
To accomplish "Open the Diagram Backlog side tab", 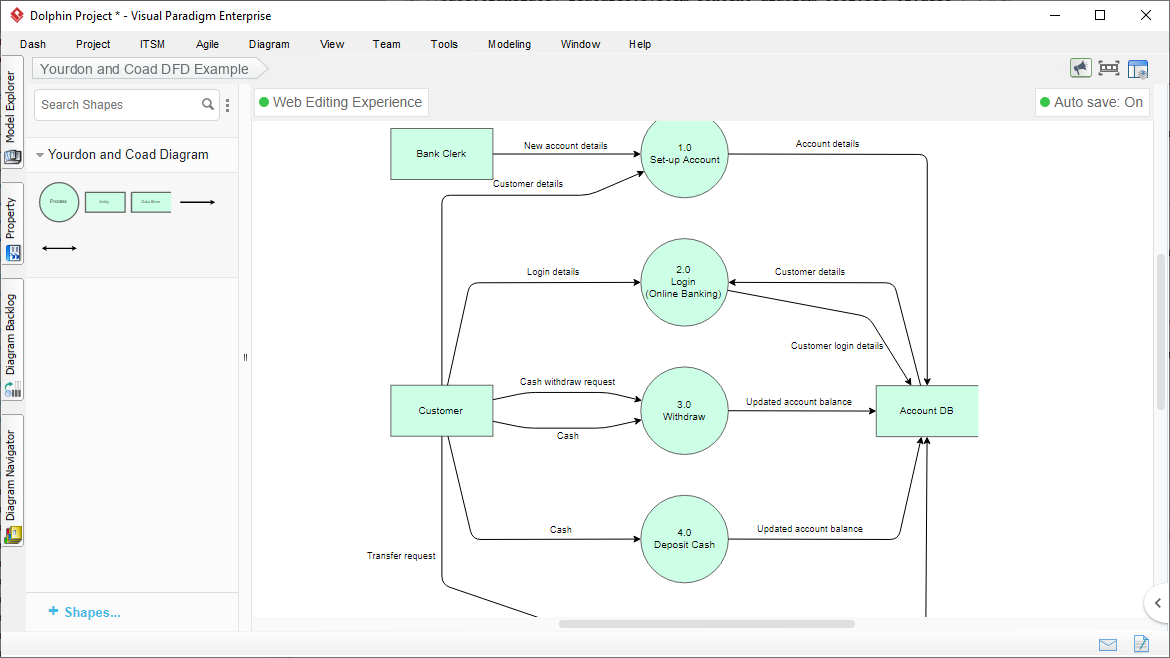I will (12, 340).
